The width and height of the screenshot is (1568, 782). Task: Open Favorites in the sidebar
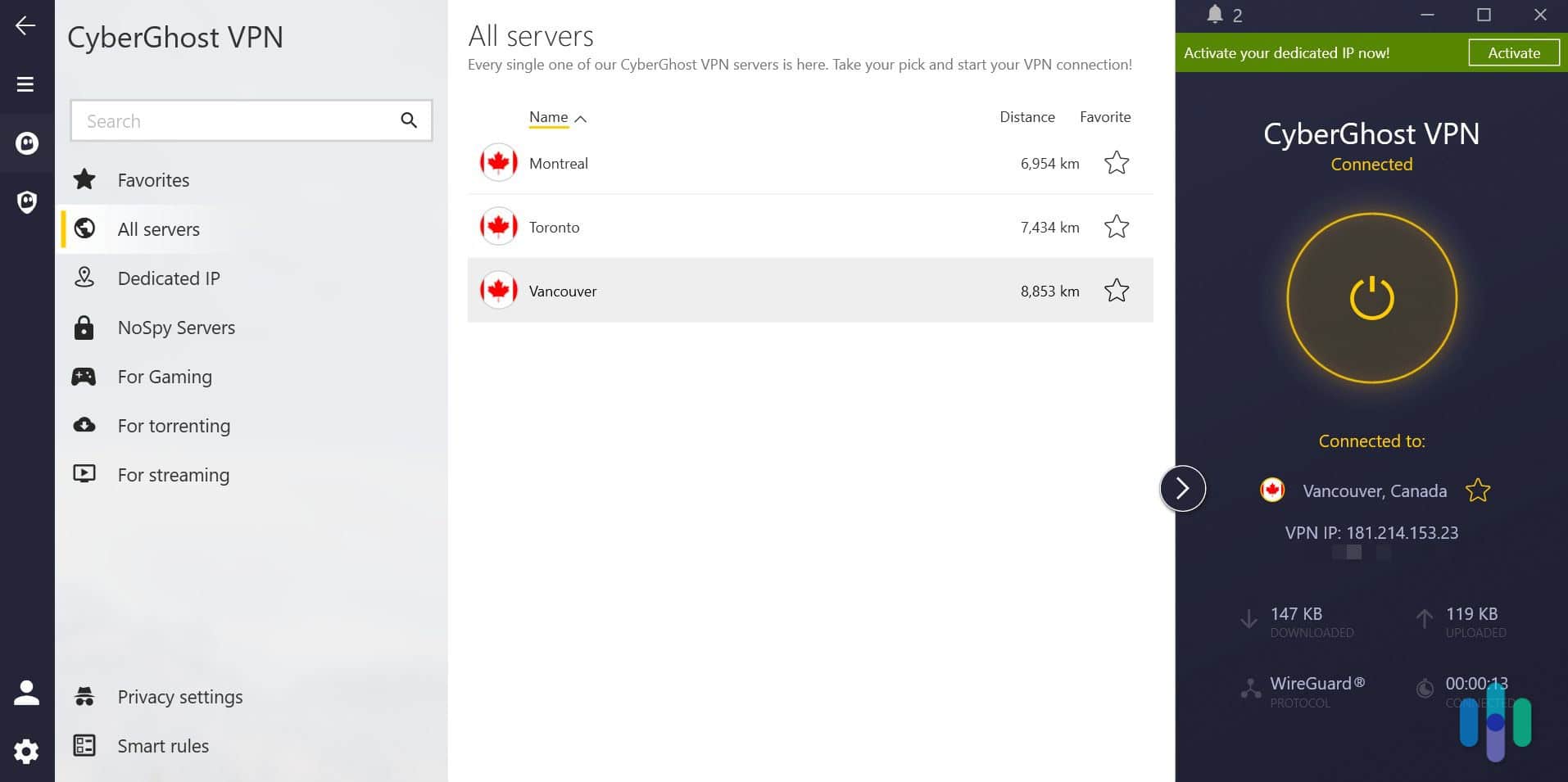click(x=153, y=179)
